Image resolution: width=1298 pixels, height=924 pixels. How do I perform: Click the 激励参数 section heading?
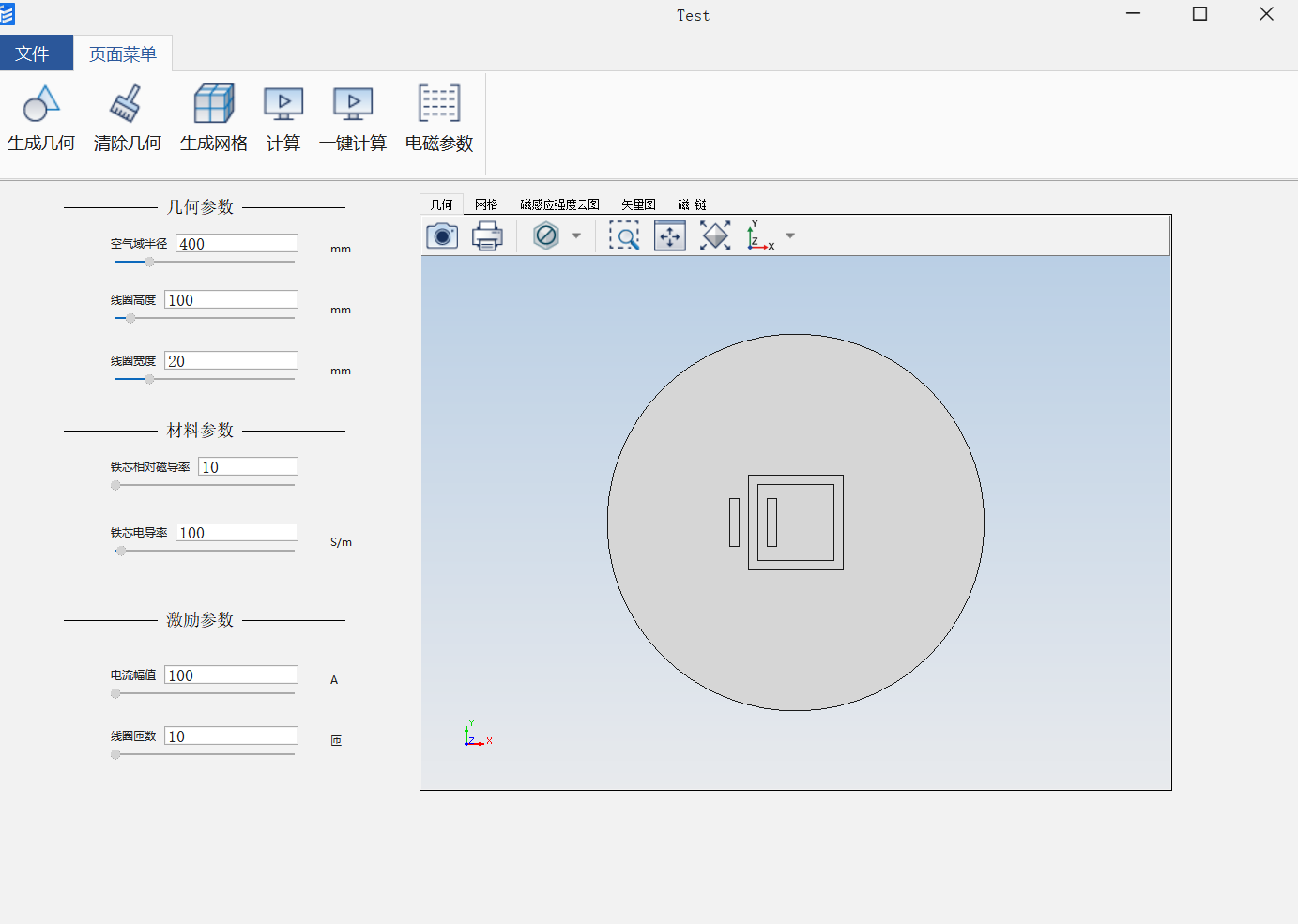[200, 619]
